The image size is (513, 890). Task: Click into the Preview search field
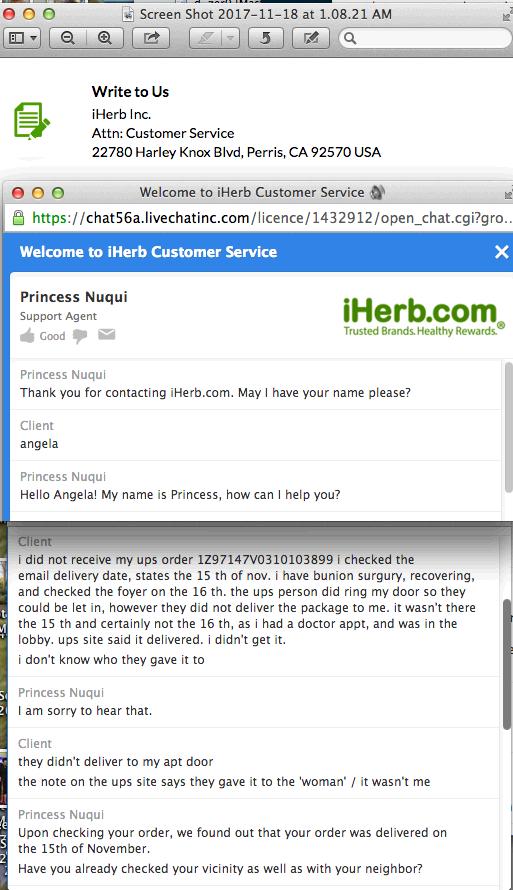[x=426, y=38]
